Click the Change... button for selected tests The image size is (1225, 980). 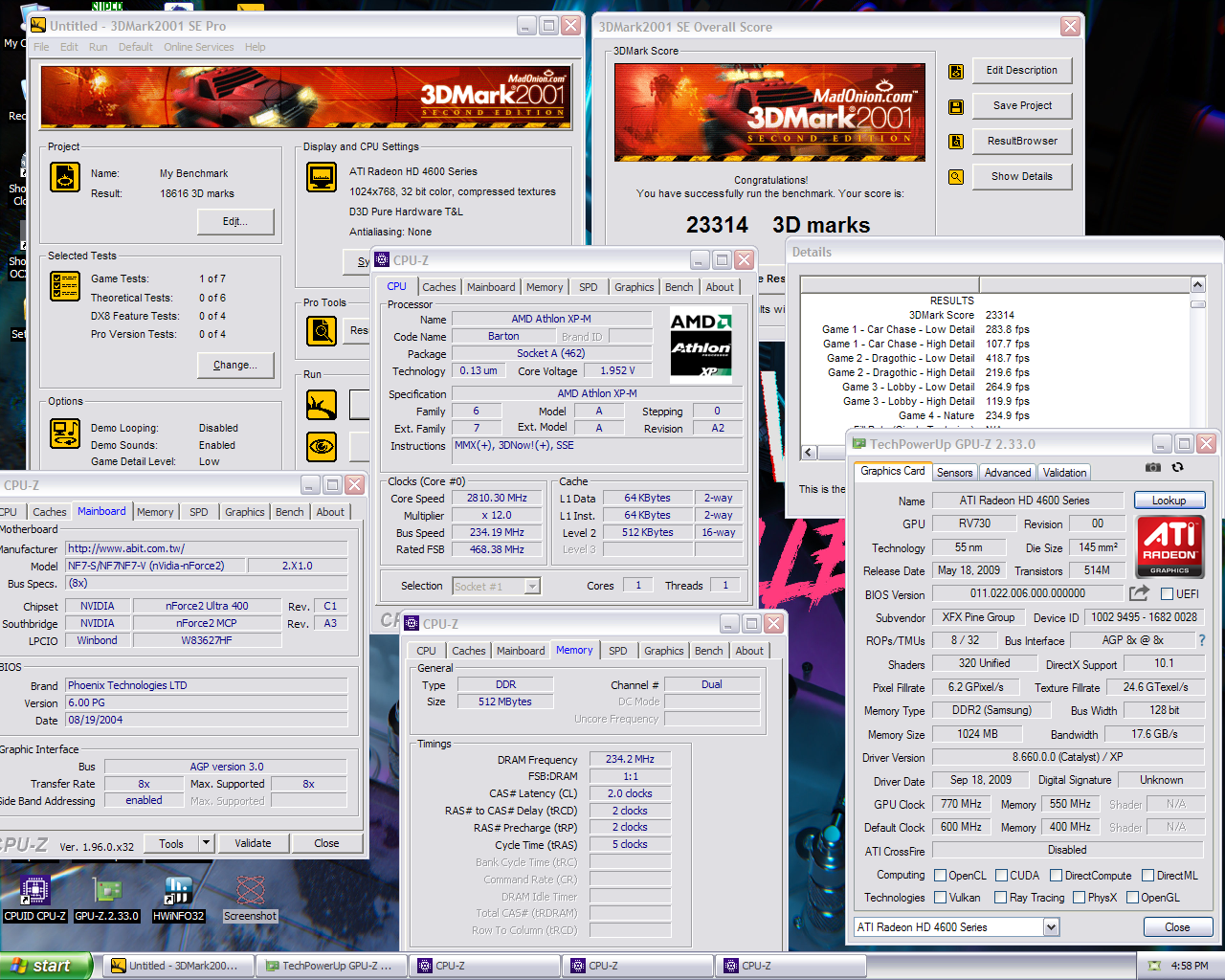(x=235, y=365)
